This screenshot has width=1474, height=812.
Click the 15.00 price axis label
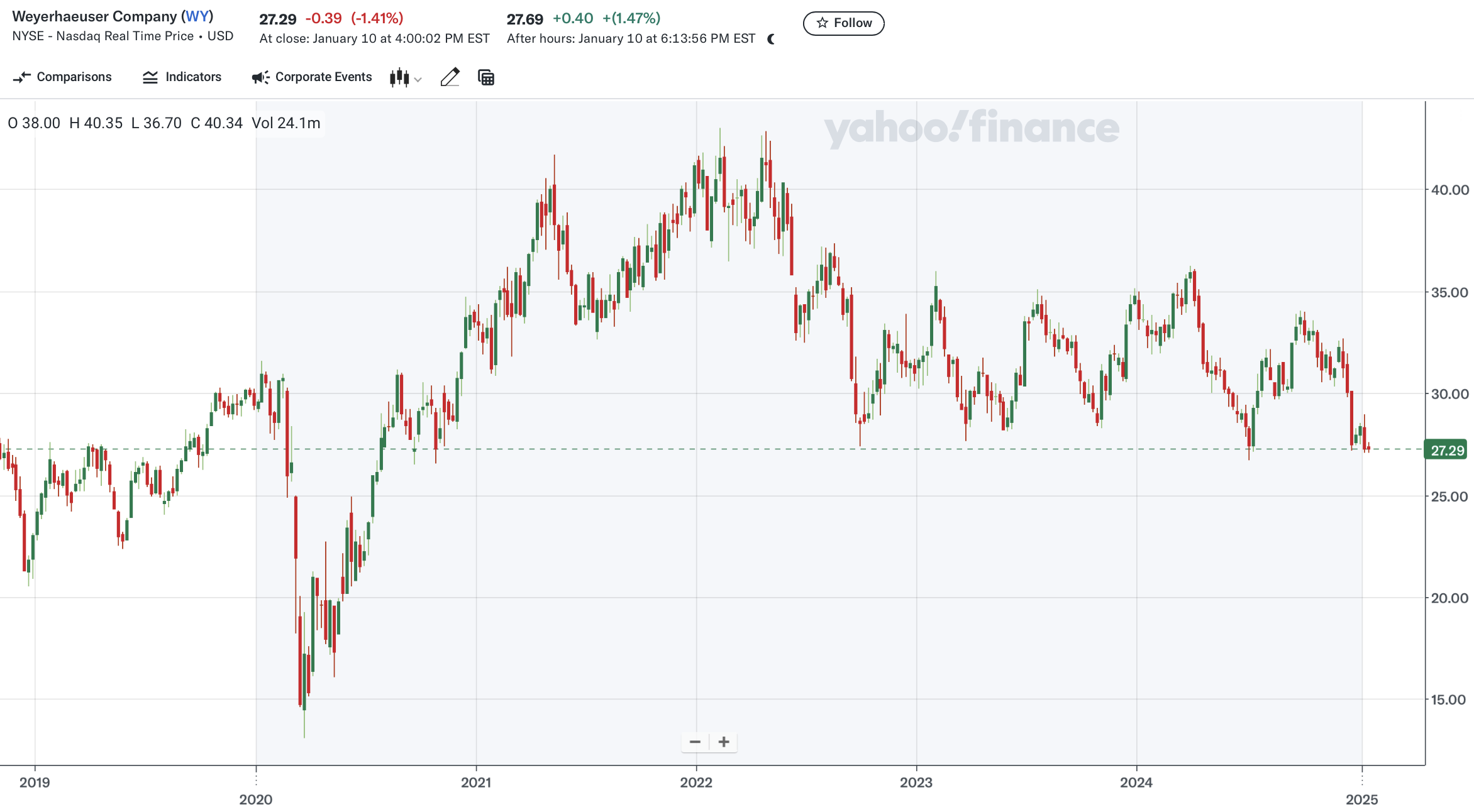point(1449,700)
